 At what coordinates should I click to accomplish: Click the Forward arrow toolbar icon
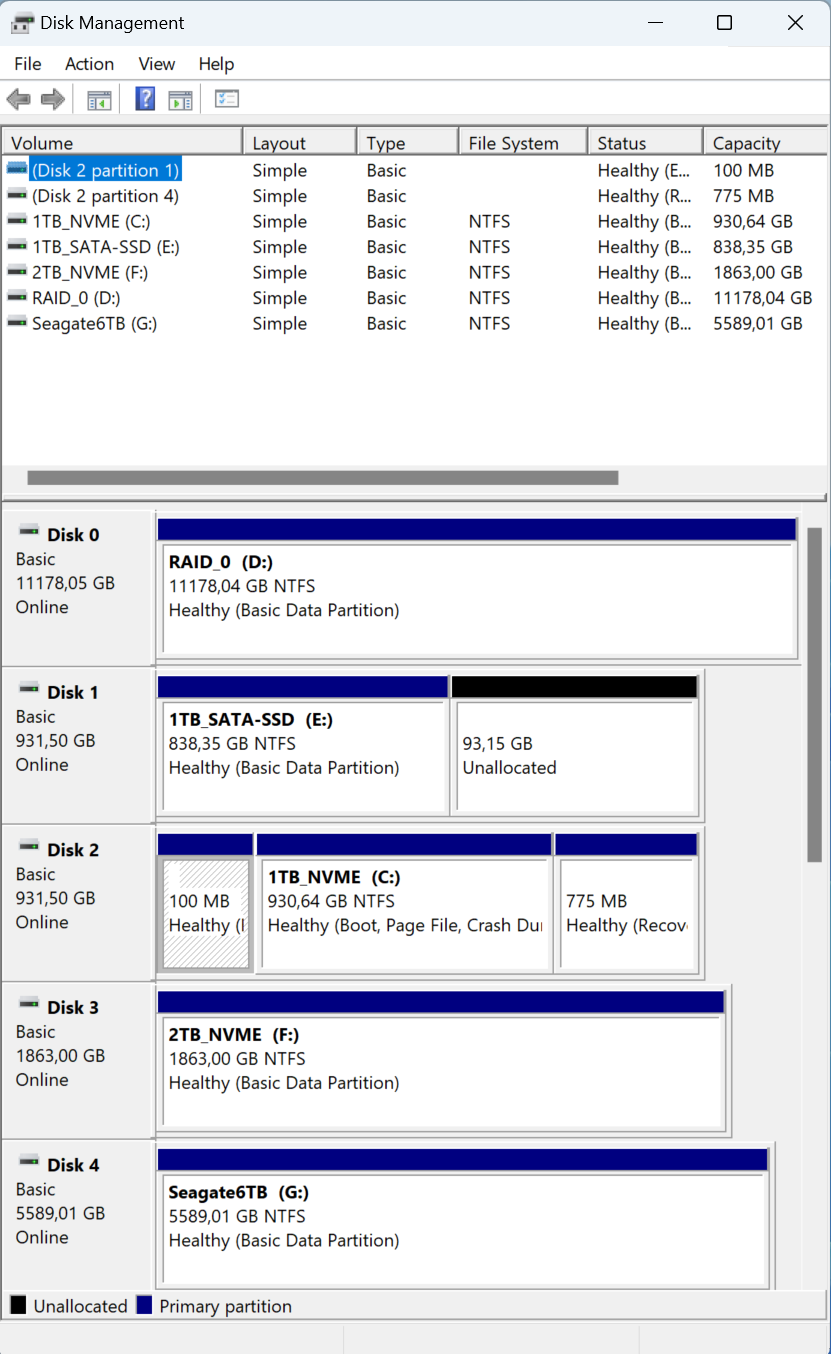(x=52, y=99)
